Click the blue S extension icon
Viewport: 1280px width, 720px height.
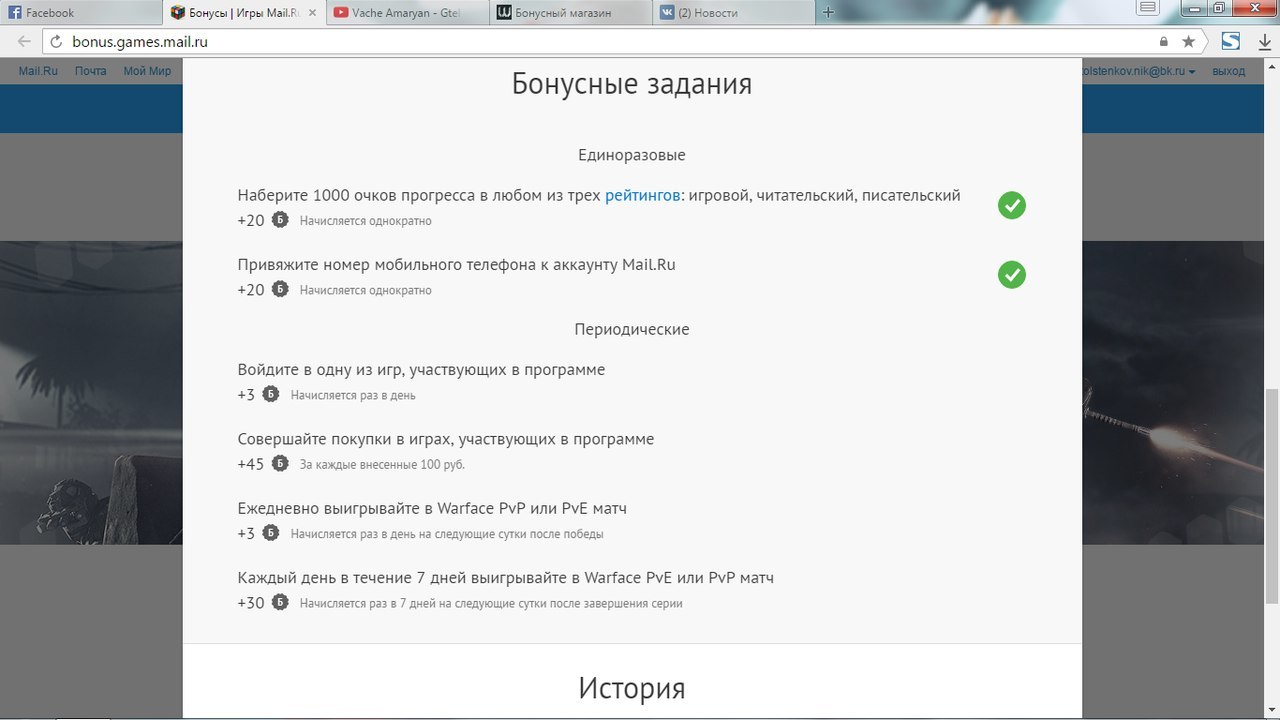[1231, 42]
